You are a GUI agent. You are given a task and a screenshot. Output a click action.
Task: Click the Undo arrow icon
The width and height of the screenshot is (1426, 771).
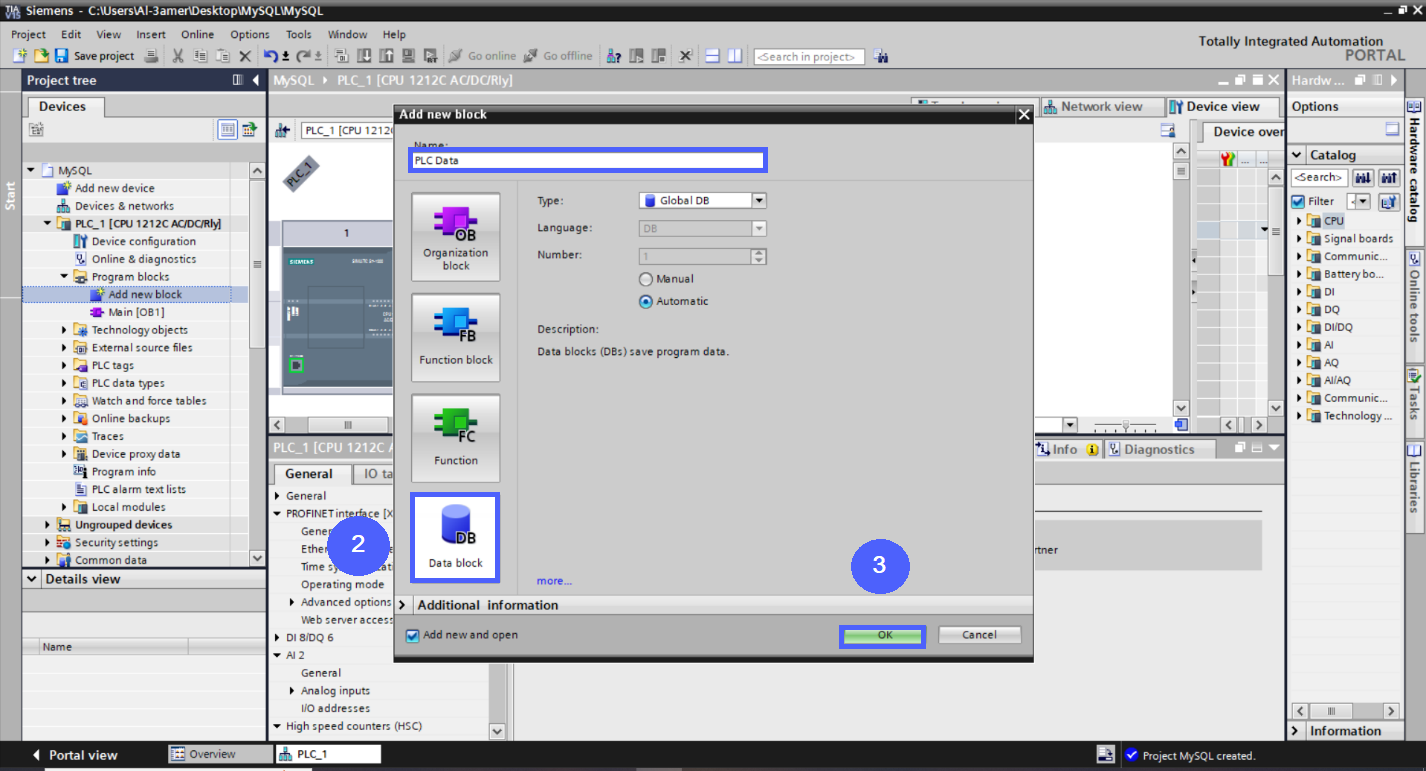tap(271, 56)
